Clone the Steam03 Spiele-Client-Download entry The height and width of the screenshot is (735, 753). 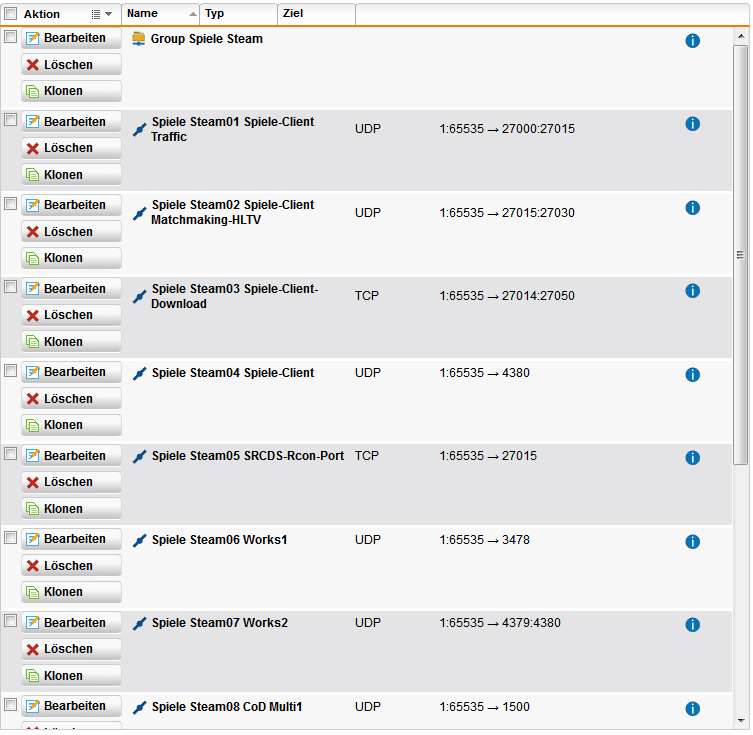coord(71,342)
